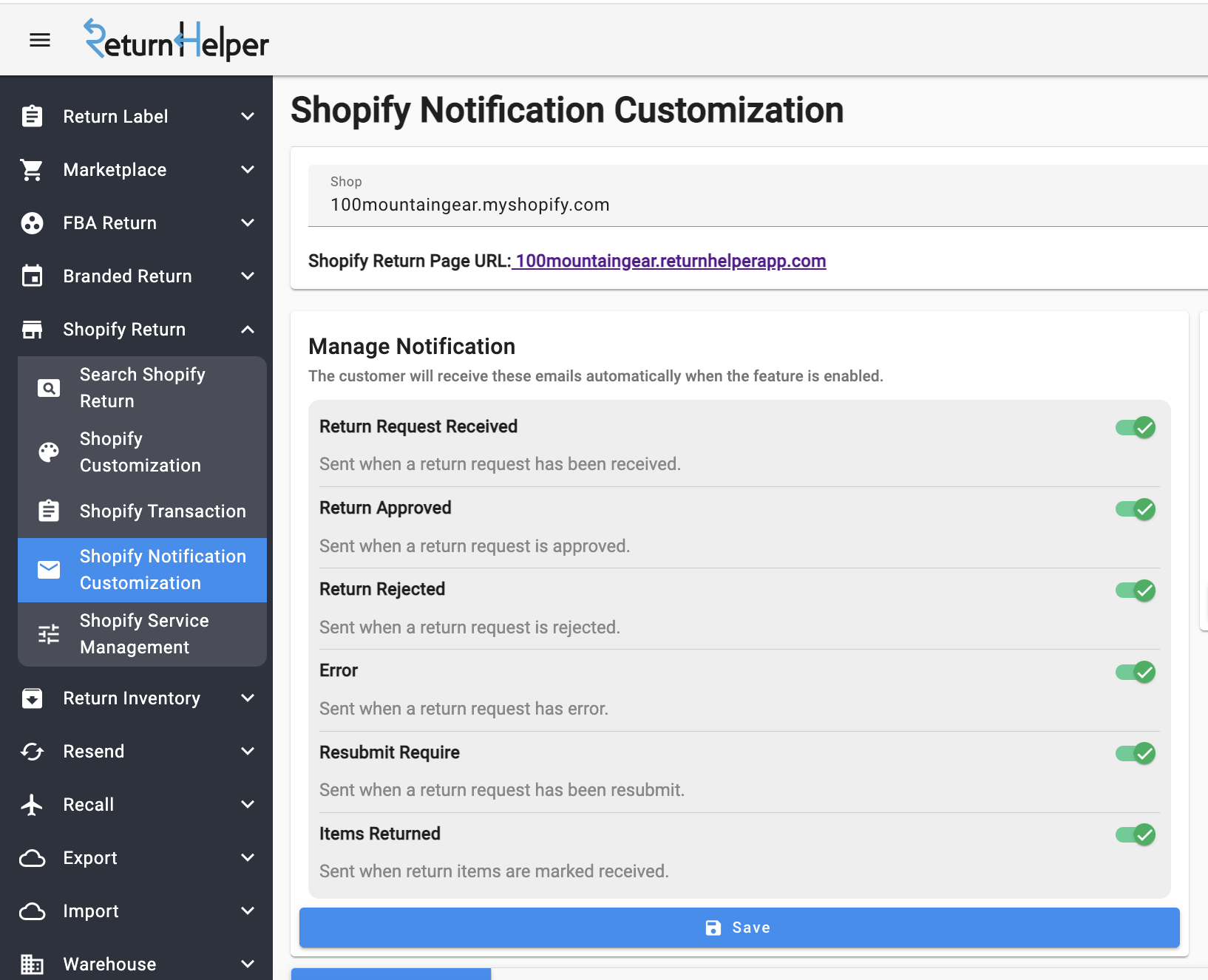Click the Export cloud icon
The width and height of the screenshot is (1208, 980).
(33, 858)
